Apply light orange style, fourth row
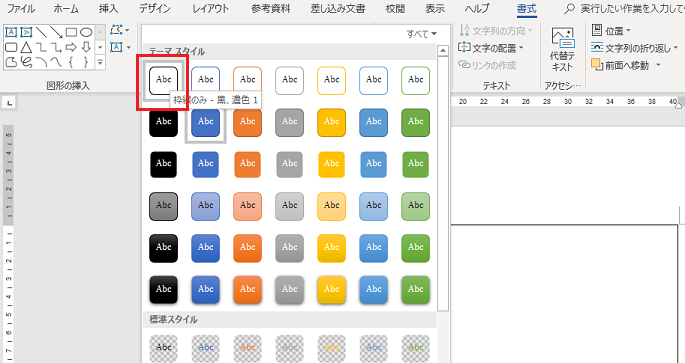This screenshot has width=685, height=363. [x=247, y=206]
